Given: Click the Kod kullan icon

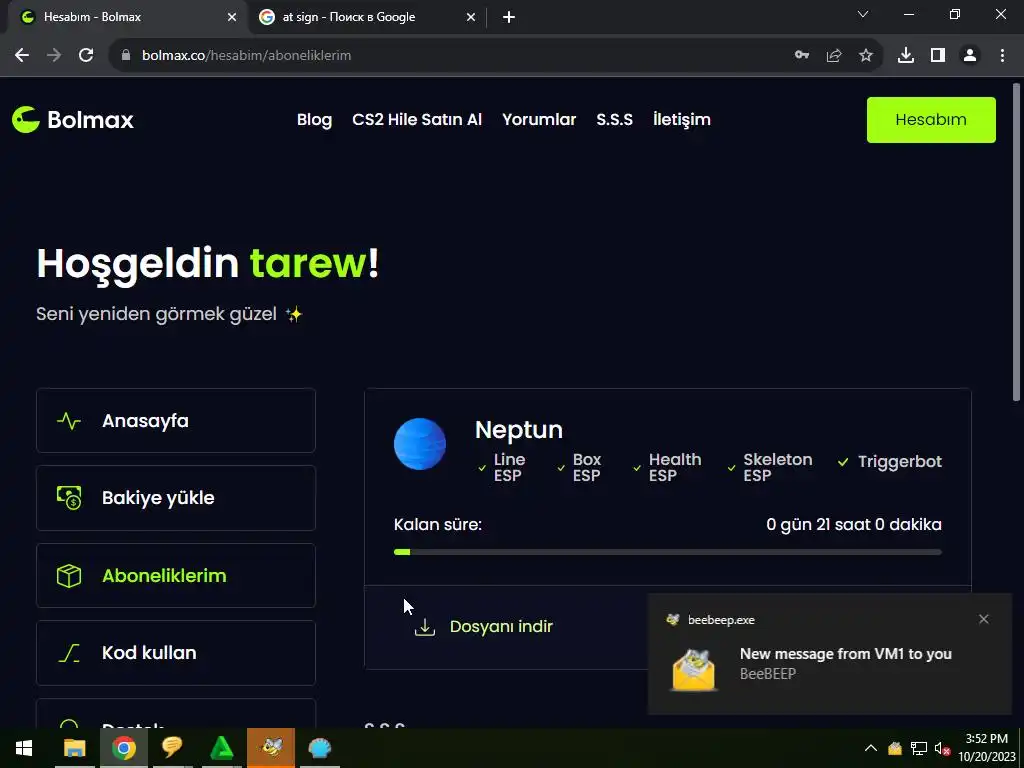Looking at the screenshot, I should coord(69,653).
